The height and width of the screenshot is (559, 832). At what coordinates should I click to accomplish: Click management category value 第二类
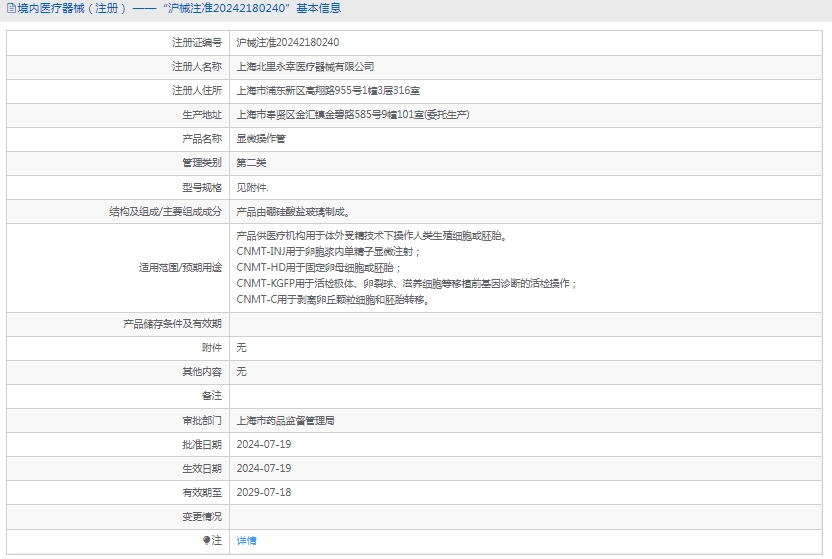coord(251,163)
